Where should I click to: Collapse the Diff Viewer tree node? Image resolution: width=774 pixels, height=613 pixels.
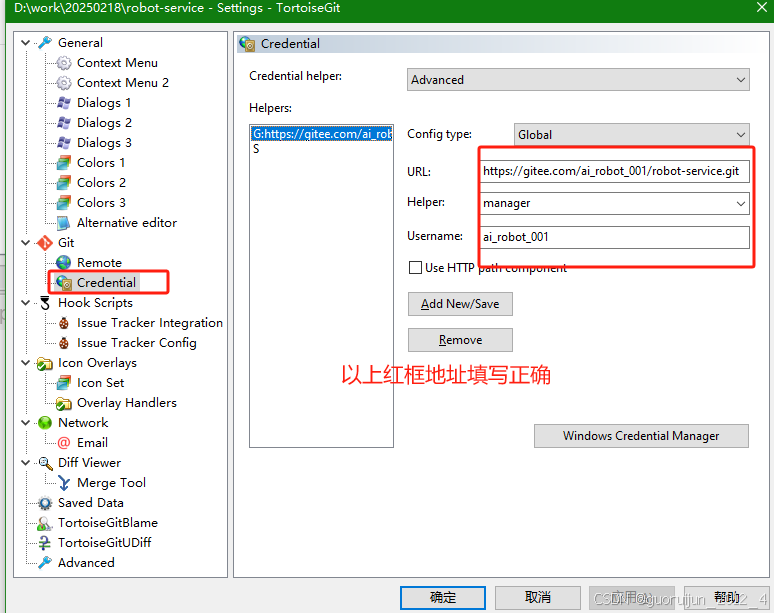[x=26, y=462]
